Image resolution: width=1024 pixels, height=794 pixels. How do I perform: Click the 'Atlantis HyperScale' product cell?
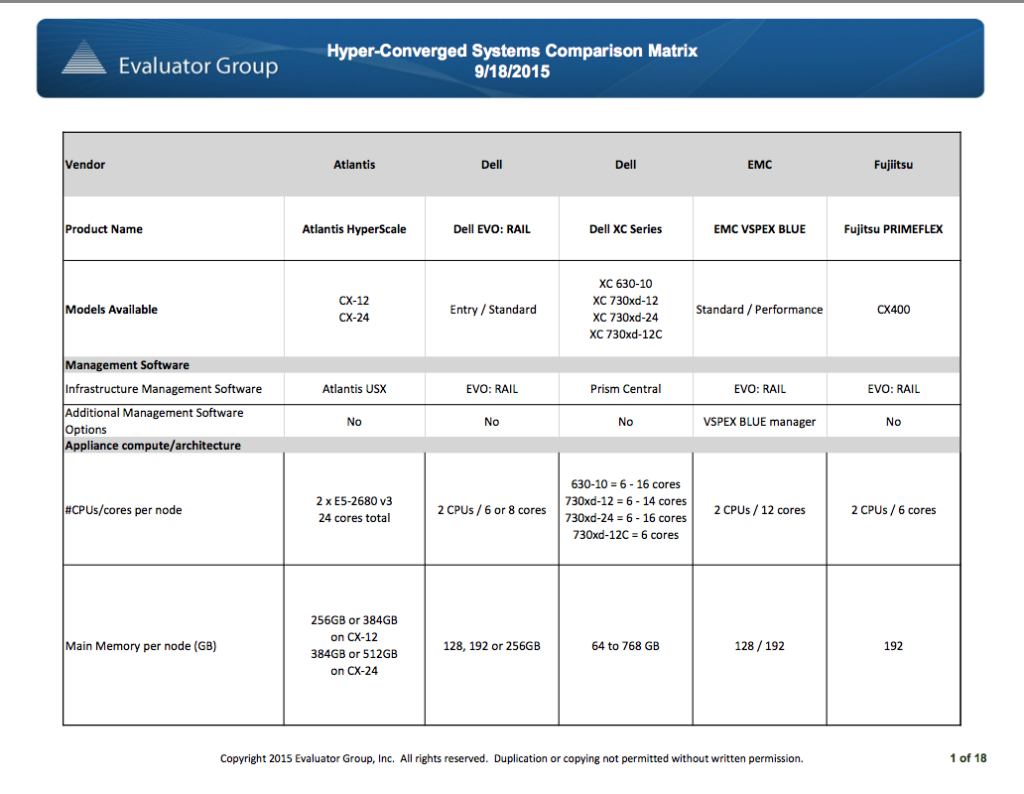(354, 229)
